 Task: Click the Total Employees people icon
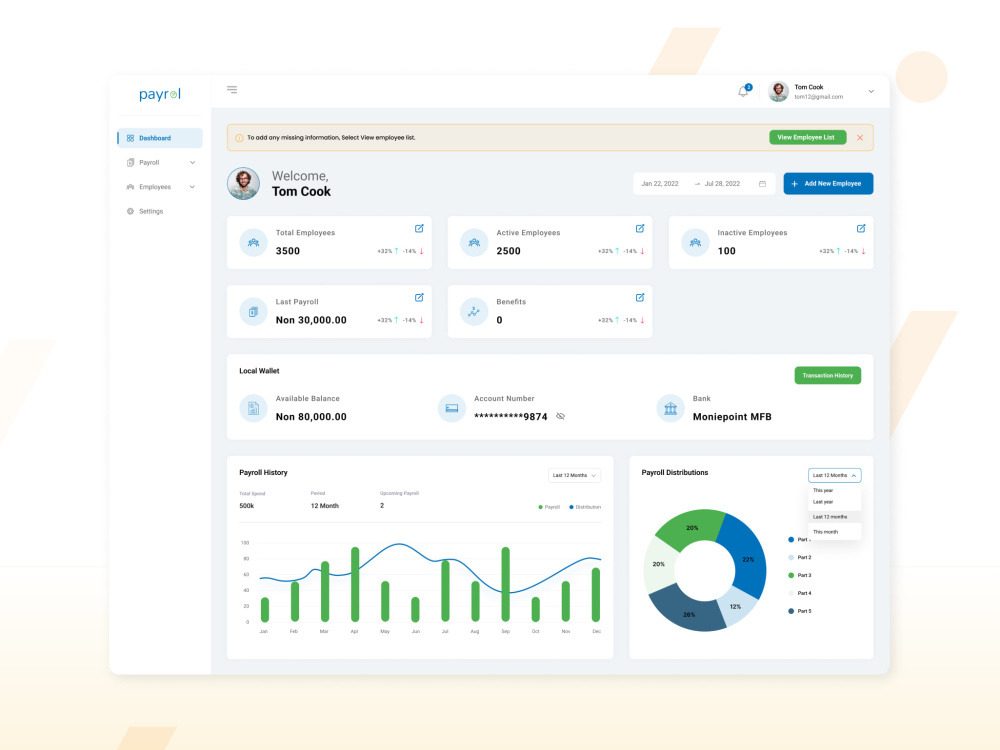coord(253,242)
